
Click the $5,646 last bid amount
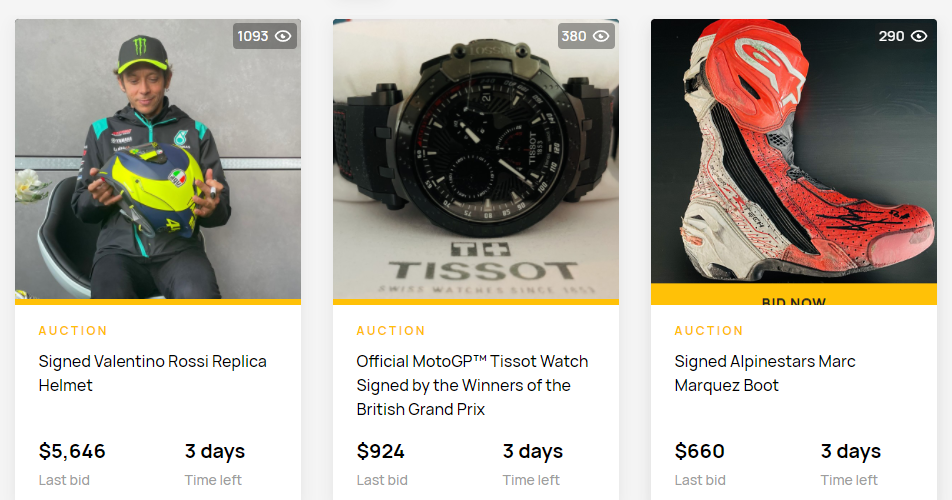pyautogui.click(x=72, y=451)
